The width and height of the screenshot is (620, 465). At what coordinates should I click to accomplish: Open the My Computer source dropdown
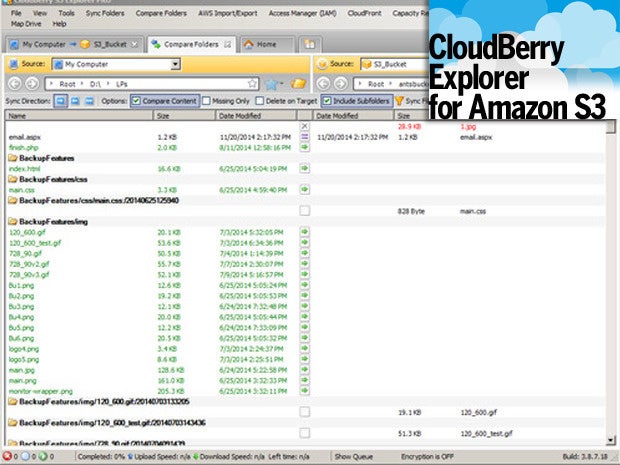(x=175, y=64)
